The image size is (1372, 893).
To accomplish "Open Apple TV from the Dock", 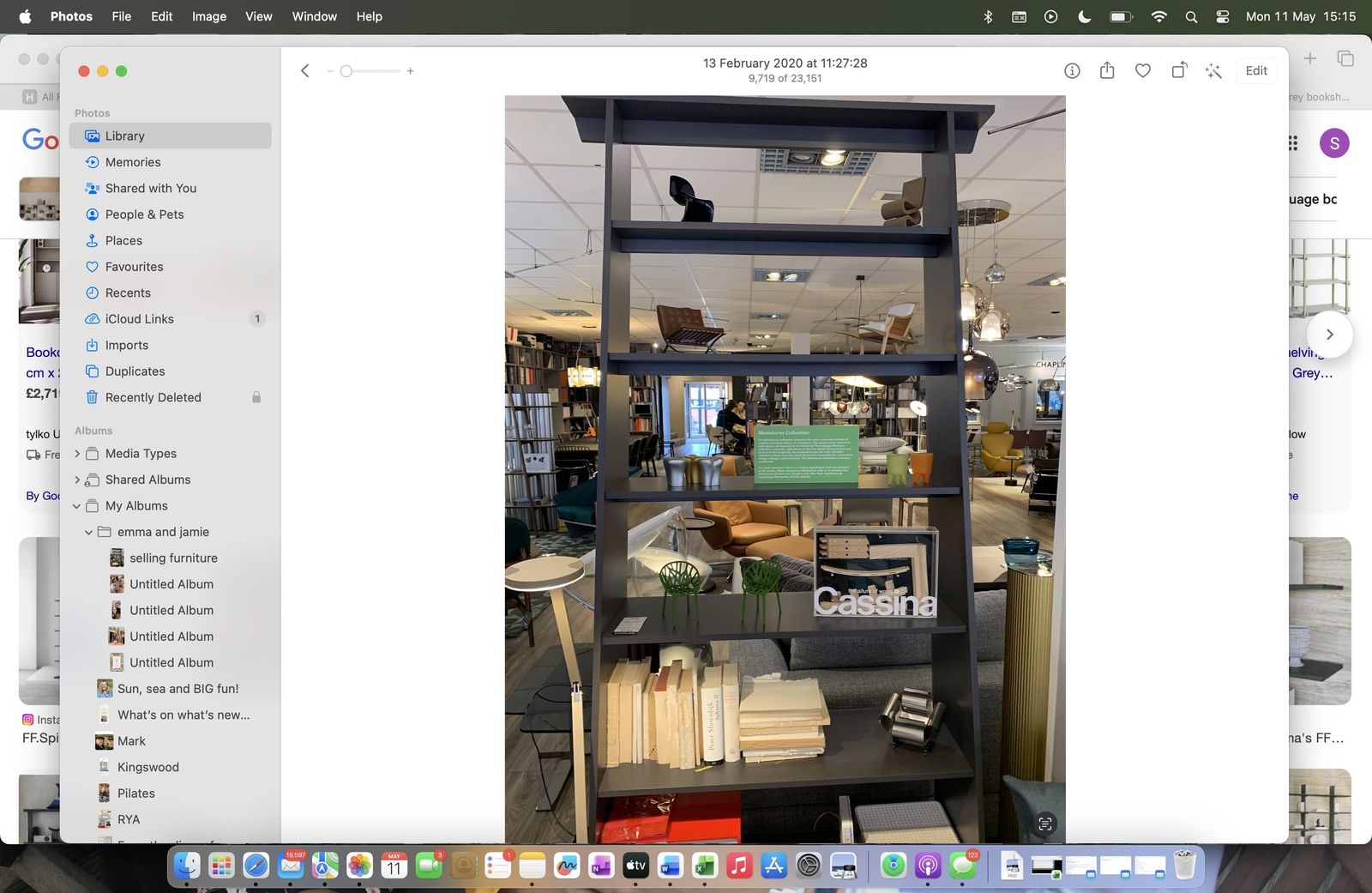I will tap(635, 866).
